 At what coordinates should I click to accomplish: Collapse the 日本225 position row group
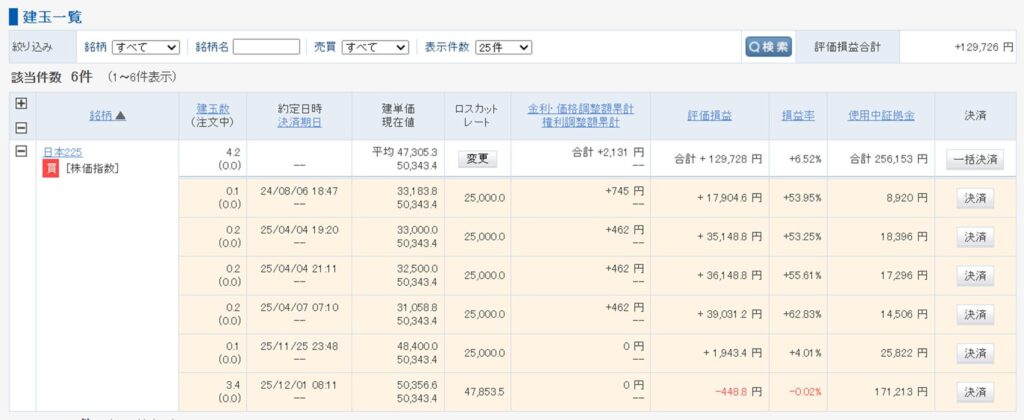21,151
